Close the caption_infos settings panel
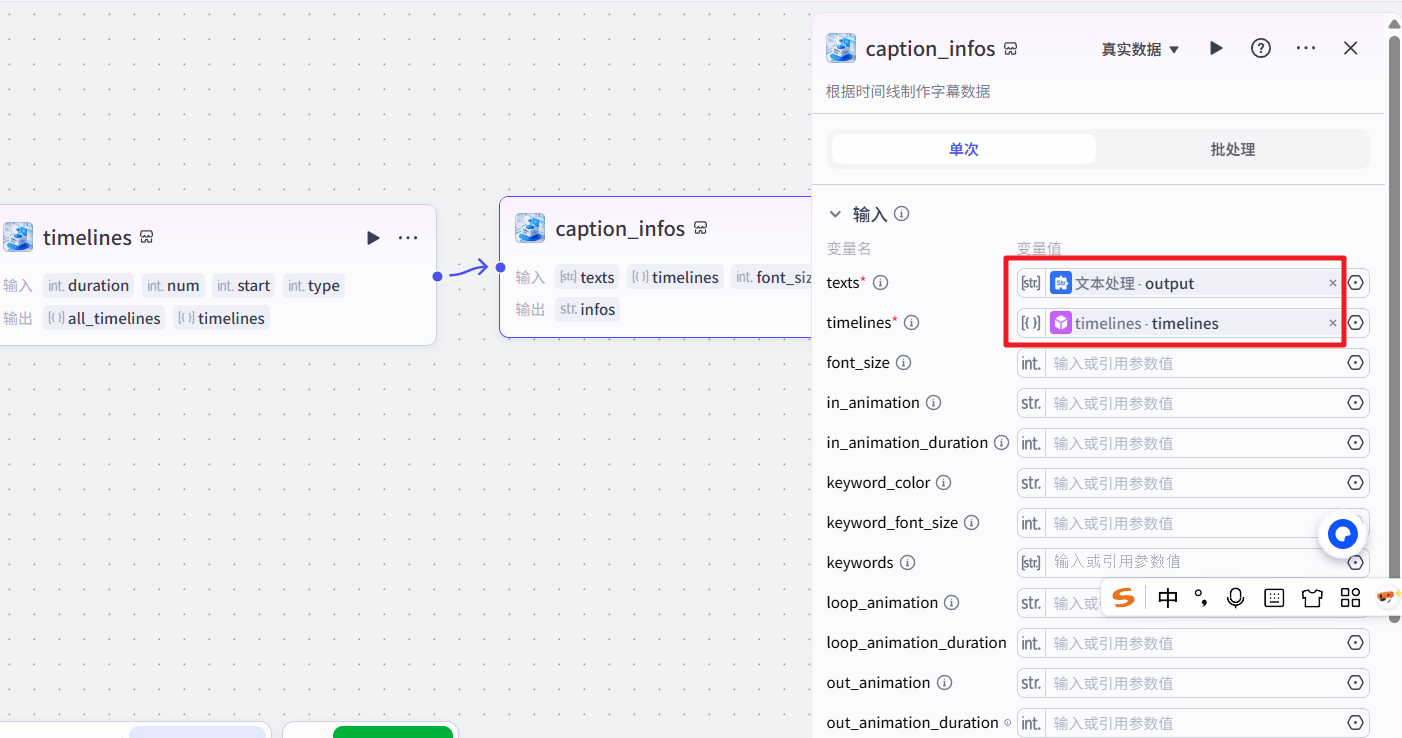The height and width of the screenshot is (738, 1402). pos(1351,48)
